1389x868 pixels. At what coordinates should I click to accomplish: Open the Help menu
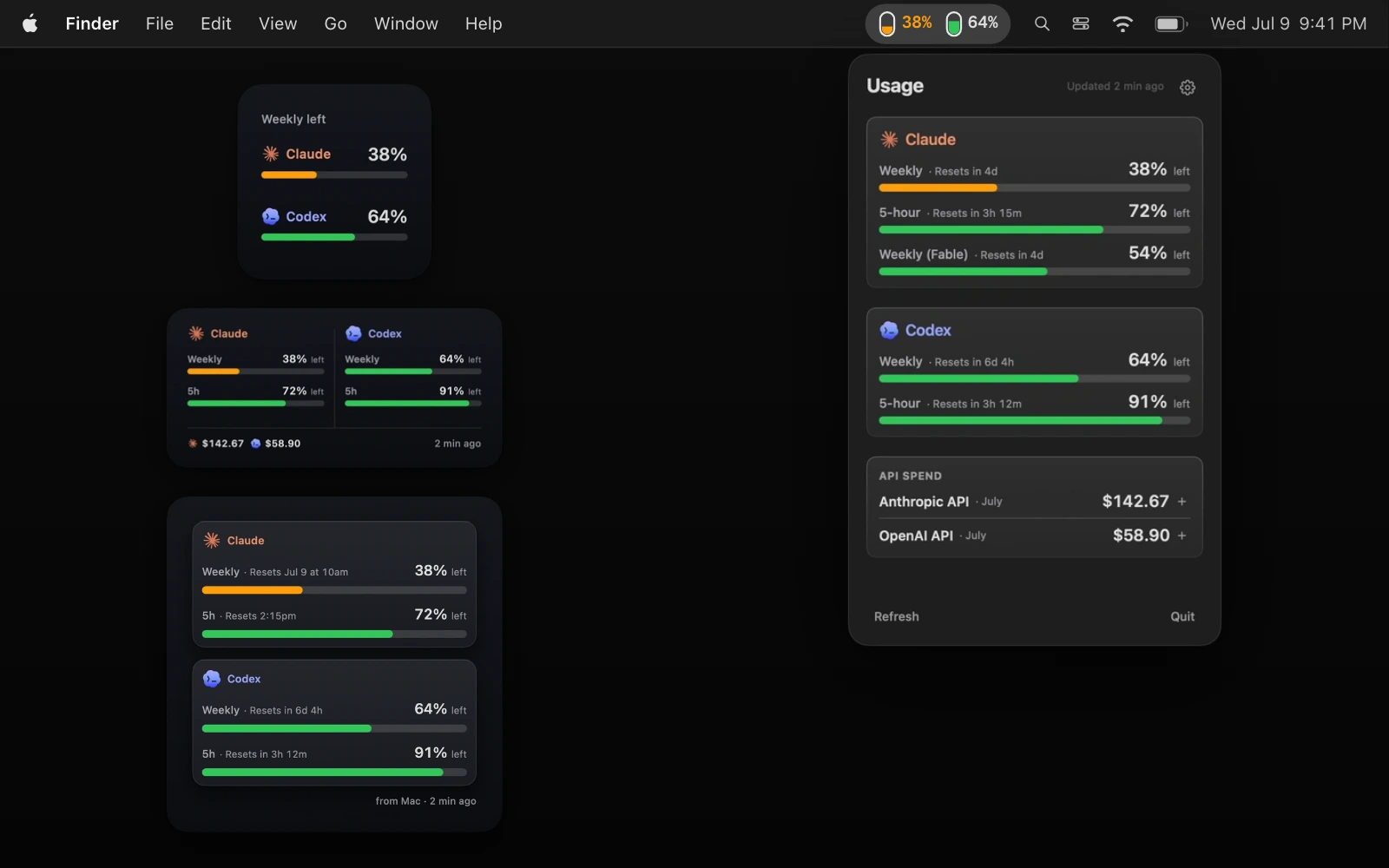[x=484, y=23]
